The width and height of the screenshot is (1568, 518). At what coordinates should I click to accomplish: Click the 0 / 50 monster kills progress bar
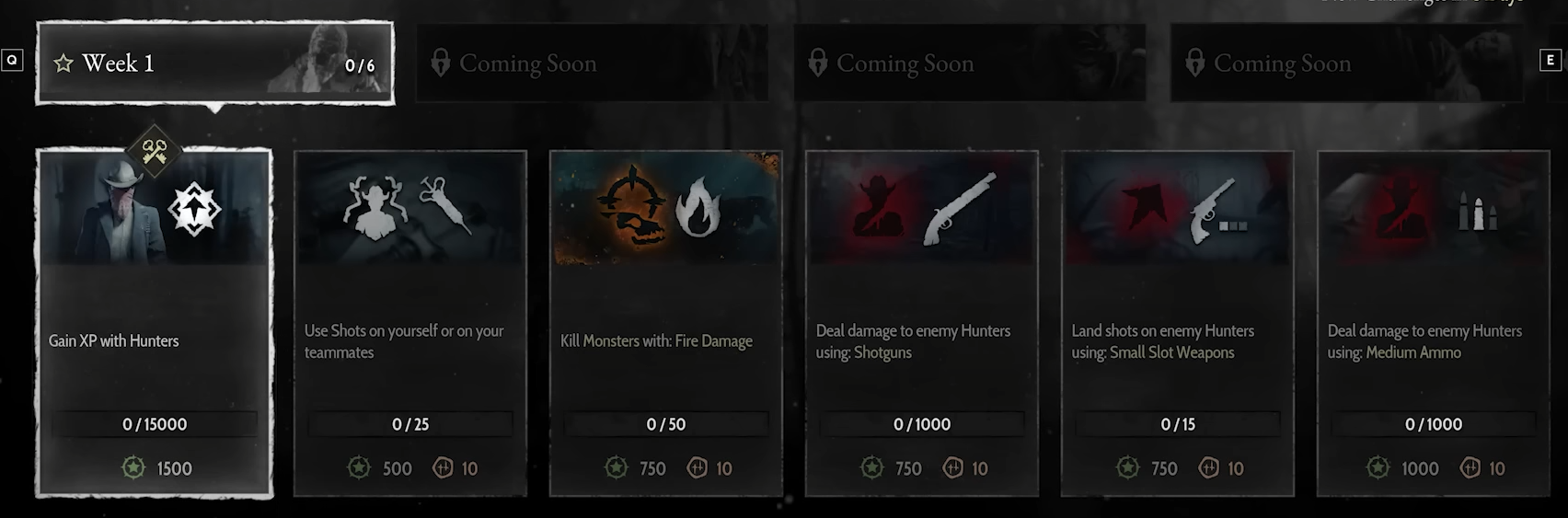(666, 424)
